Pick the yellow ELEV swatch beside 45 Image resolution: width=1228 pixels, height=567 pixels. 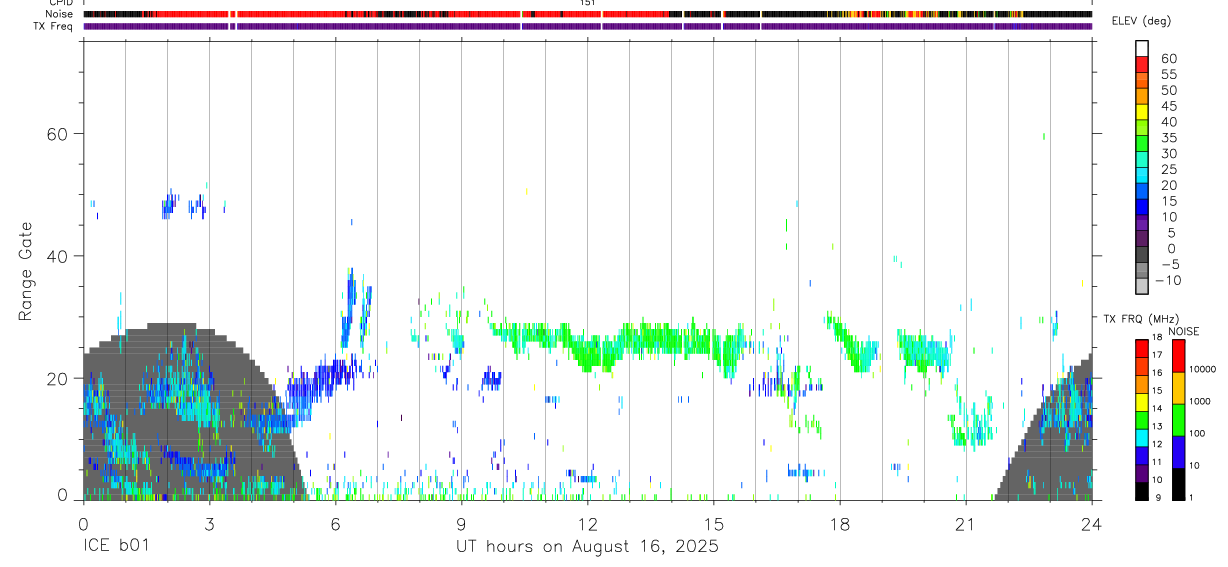(x=1142, y=112)
